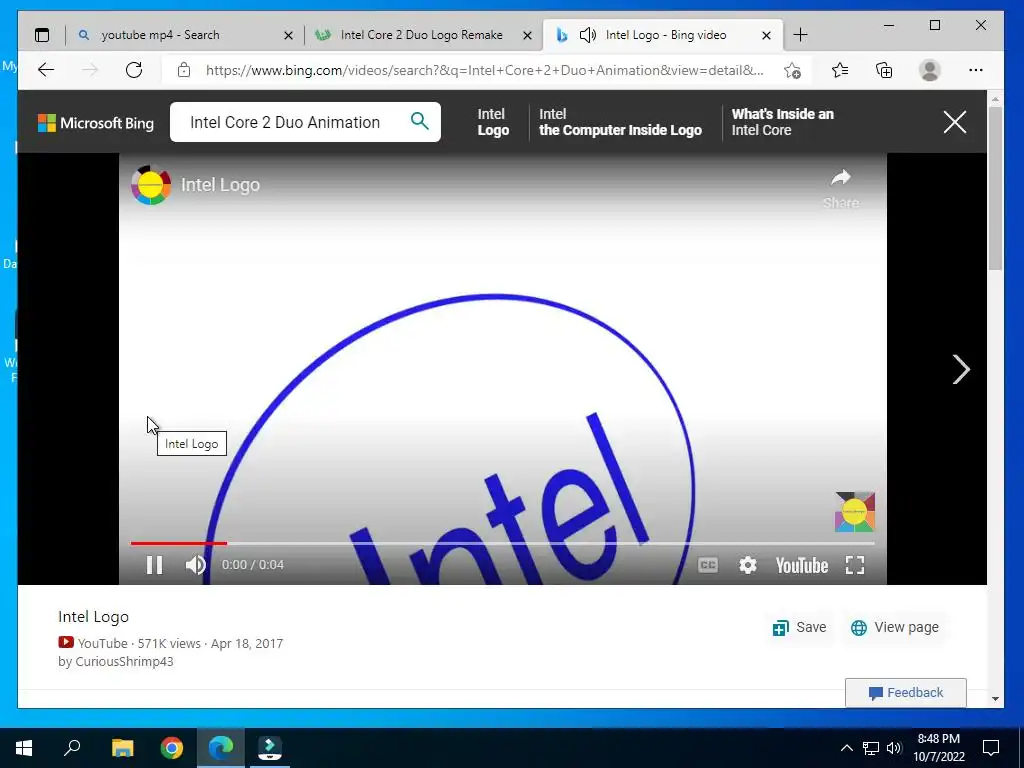
Task: Select Intel the Computer Inside Logo suggestion
Action: point(620,122)
